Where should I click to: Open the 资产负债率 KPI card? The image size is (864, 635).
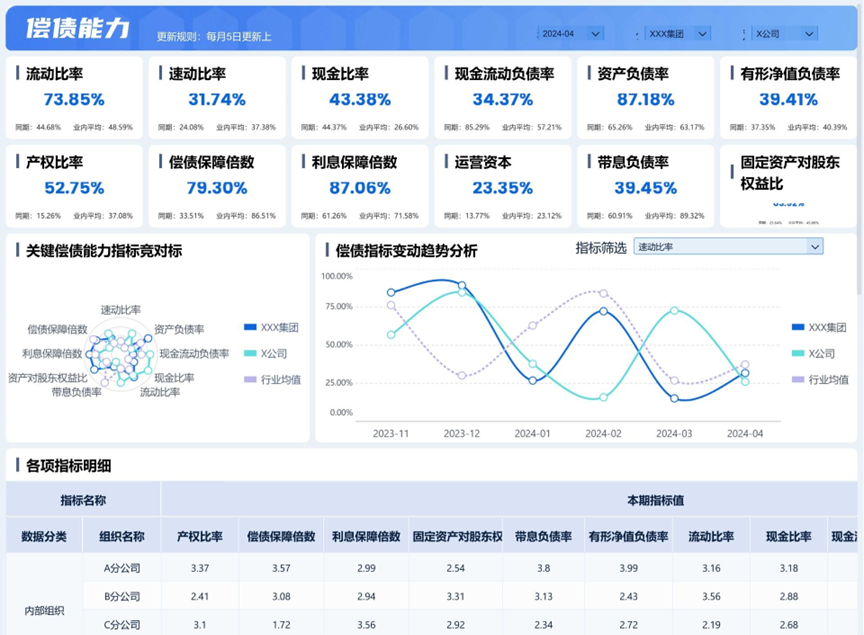point(643,95)
